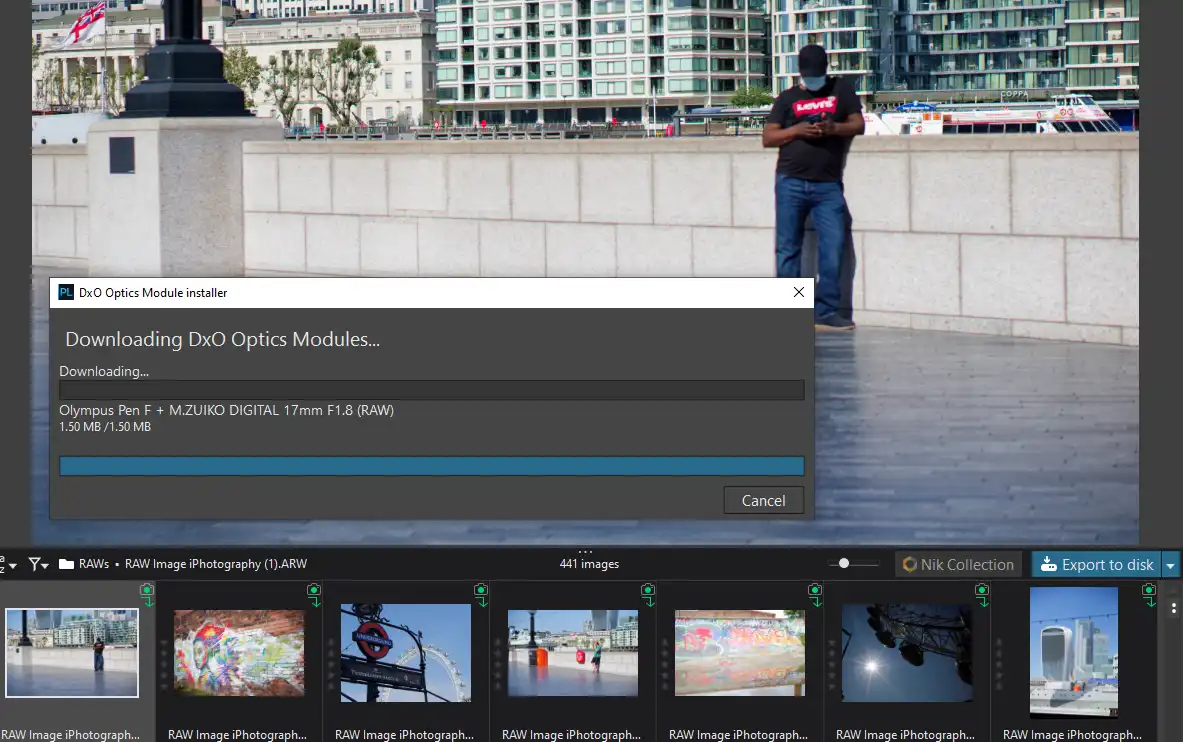This screenshot has width=1183, height=742.
Task: Click the filename label under the graffiti wall thumbnail
Action: 739,734
